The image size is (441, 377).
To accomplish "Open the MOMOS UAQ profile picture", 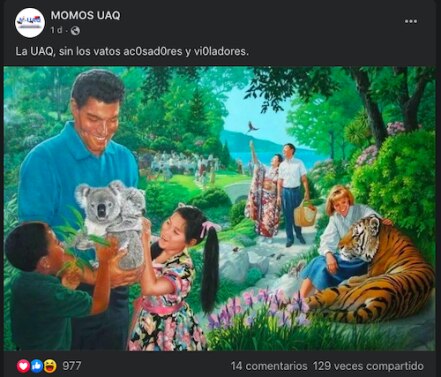I will (30, 22).
